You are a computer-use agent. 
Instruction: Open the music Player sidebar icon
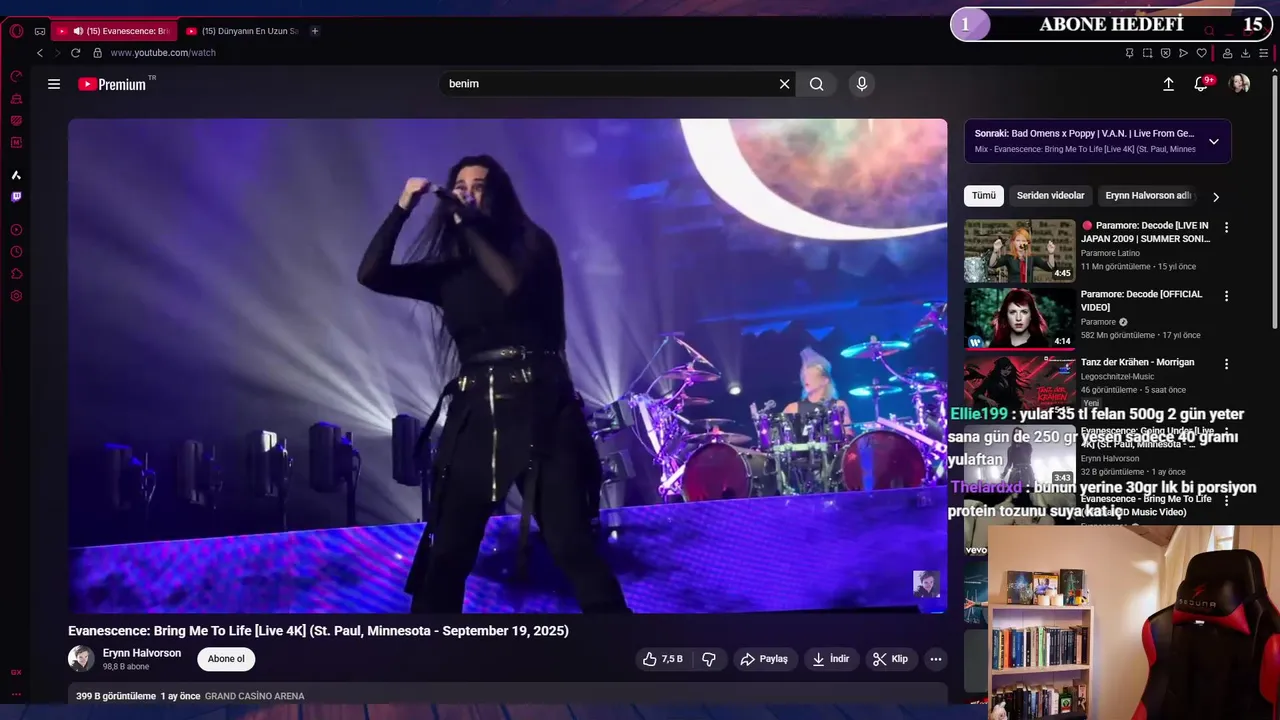[x=16, y=230]
